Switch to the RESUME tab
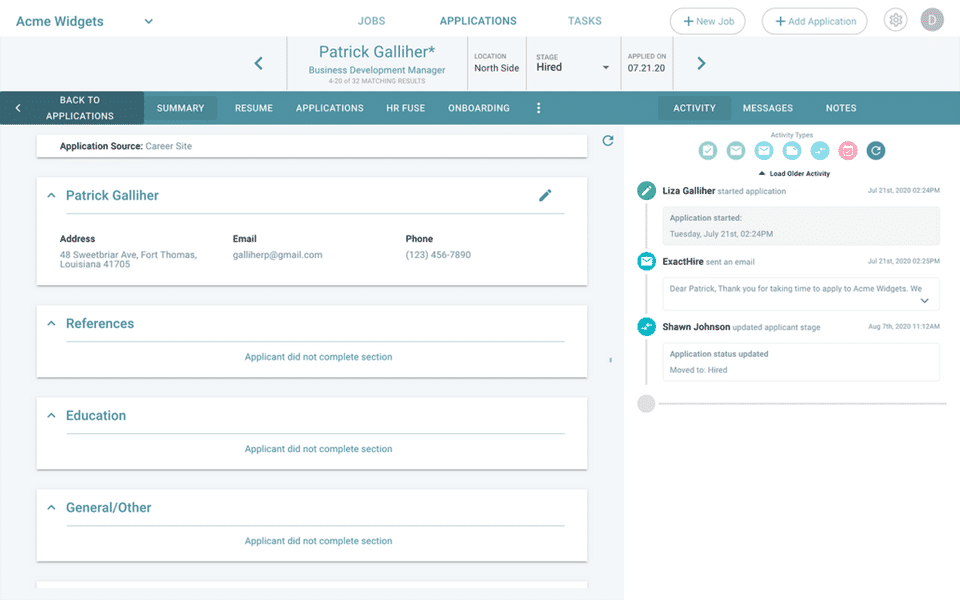The height and width of the screenshot is (600, 960). [x=254, y=108]
